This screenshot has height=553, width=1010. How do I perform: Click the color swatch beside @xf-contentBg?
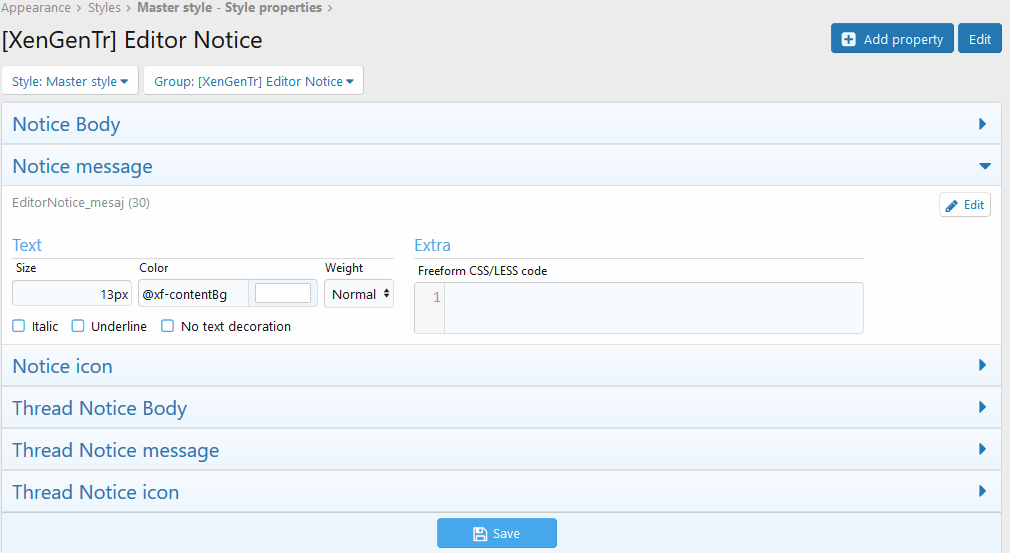click(x=283, y=293)
